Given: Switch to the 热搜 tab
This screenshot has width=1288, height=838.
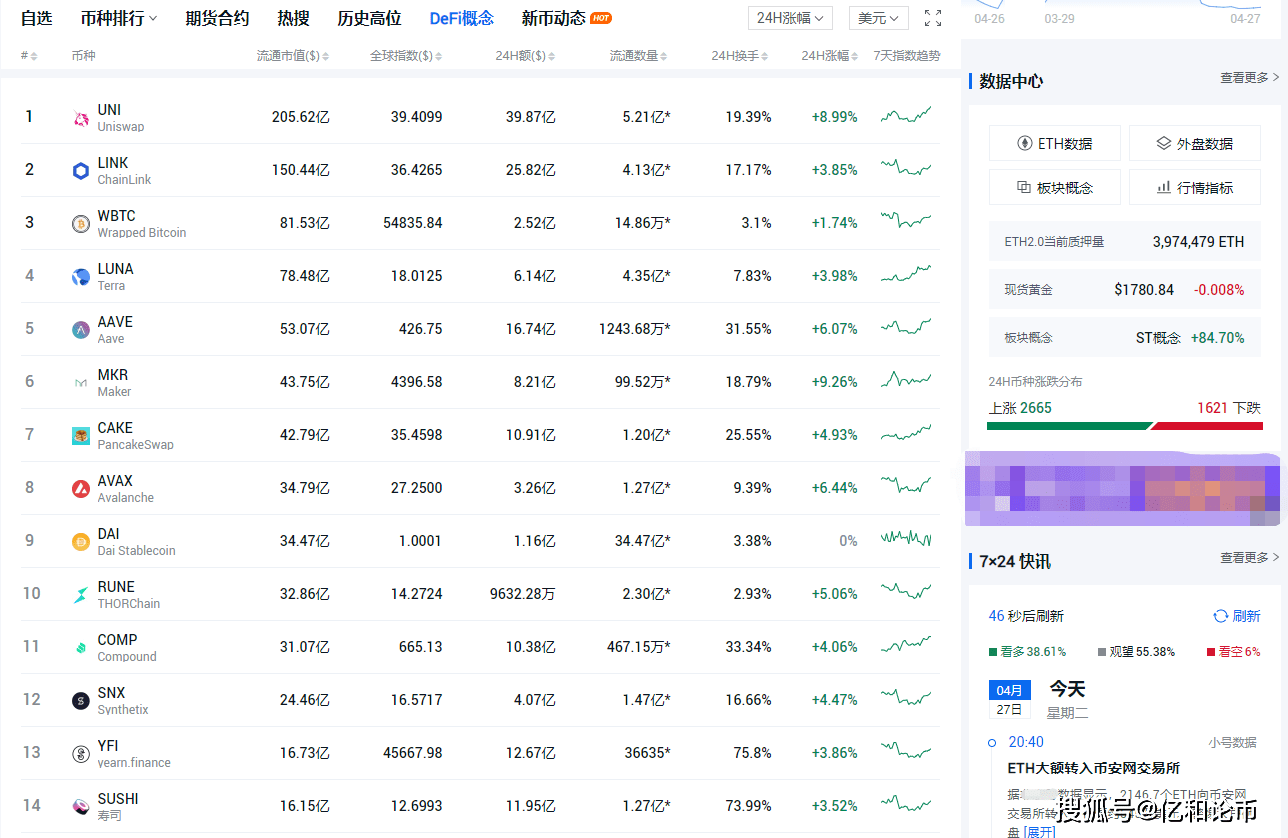Looking at the screenshot, I should tap(293, 18).
